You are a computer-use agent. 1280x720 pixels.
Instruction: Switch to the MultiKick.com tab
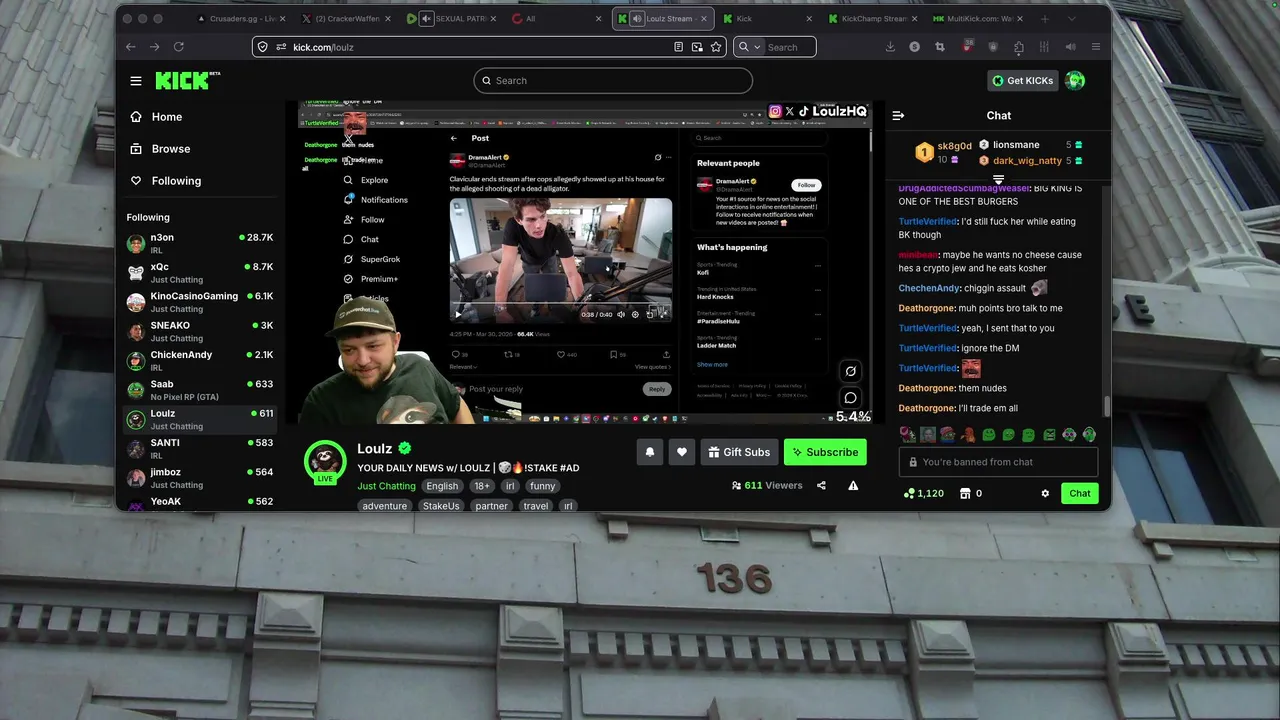(x=977, y=19)
